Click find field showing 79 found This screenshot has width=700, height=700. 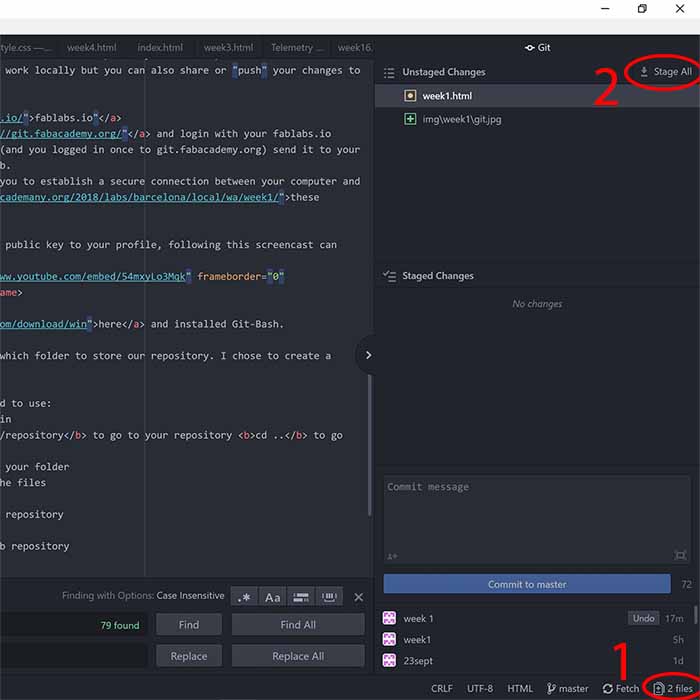pos(74,625)
